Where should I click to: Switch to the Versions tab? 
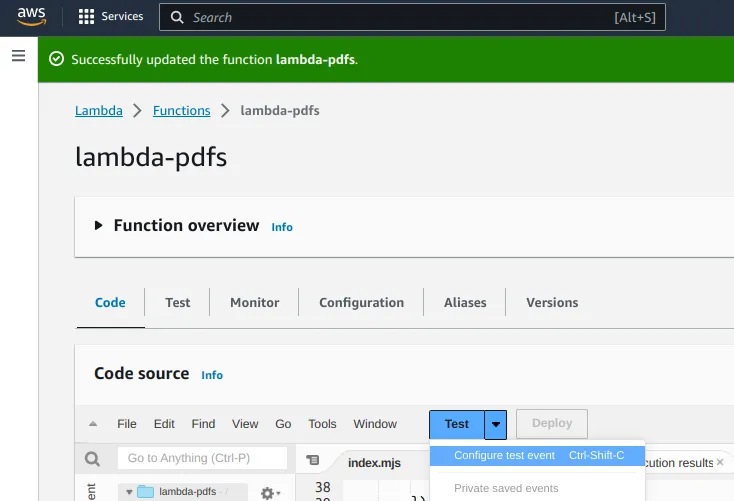[552, 302]
